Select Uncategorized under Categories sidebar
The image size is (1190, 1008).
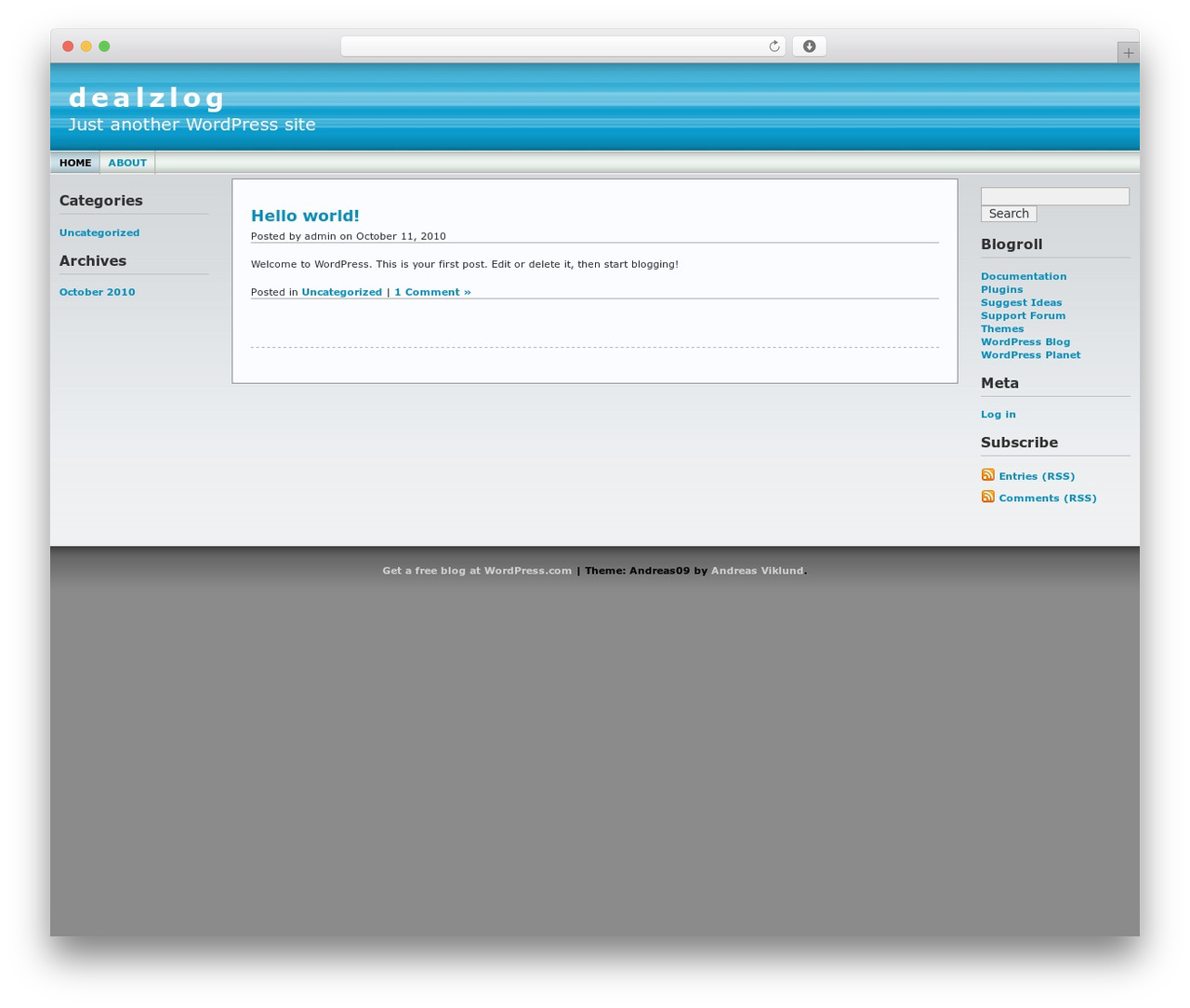[99, 232]
